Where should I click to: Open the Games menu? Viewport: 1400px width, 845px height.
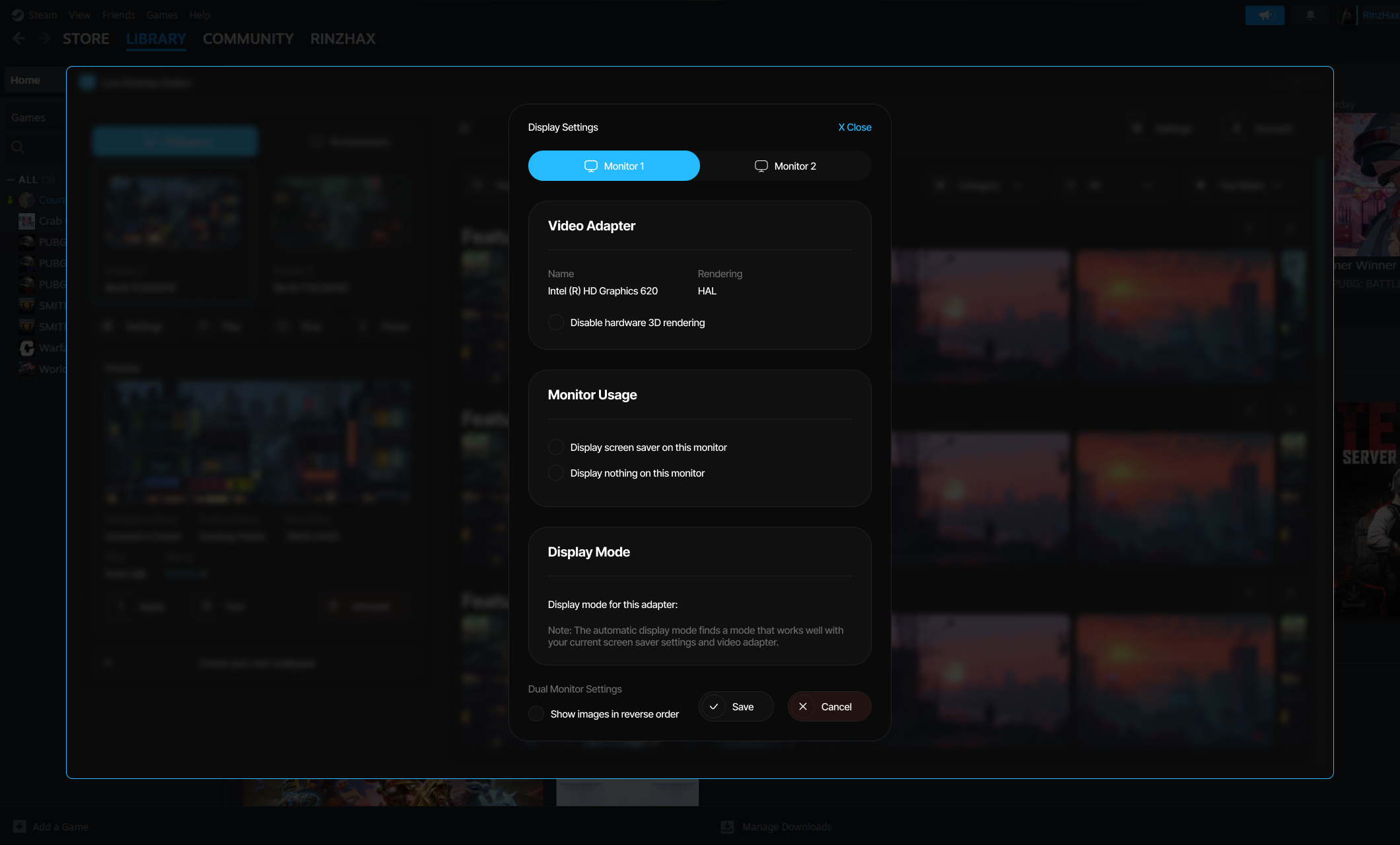click(162, 15)
